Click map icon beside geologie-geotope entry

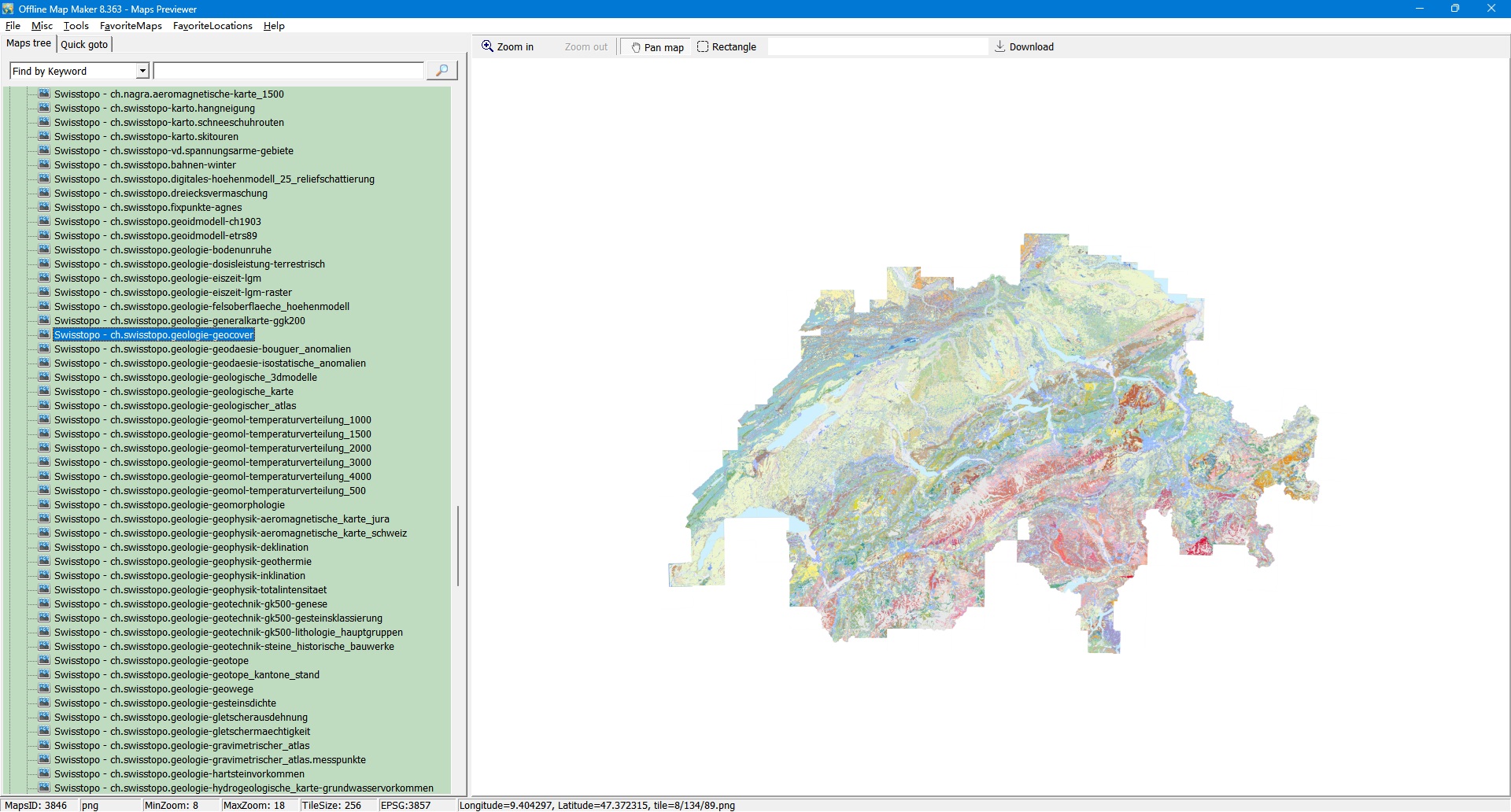click(x=44, y=660)
